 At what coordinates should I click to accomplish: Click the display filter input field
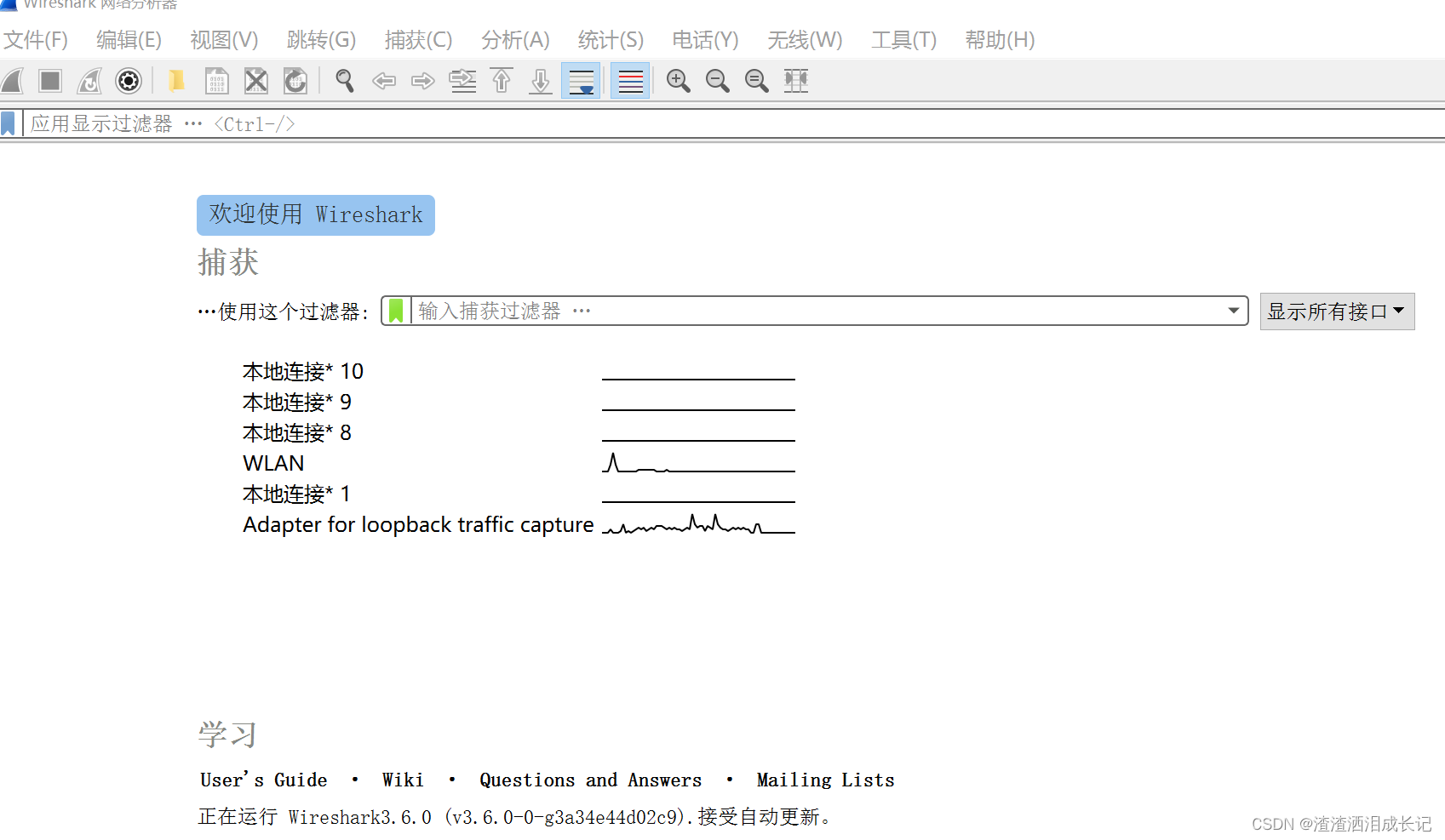click(x=732, y=124)
